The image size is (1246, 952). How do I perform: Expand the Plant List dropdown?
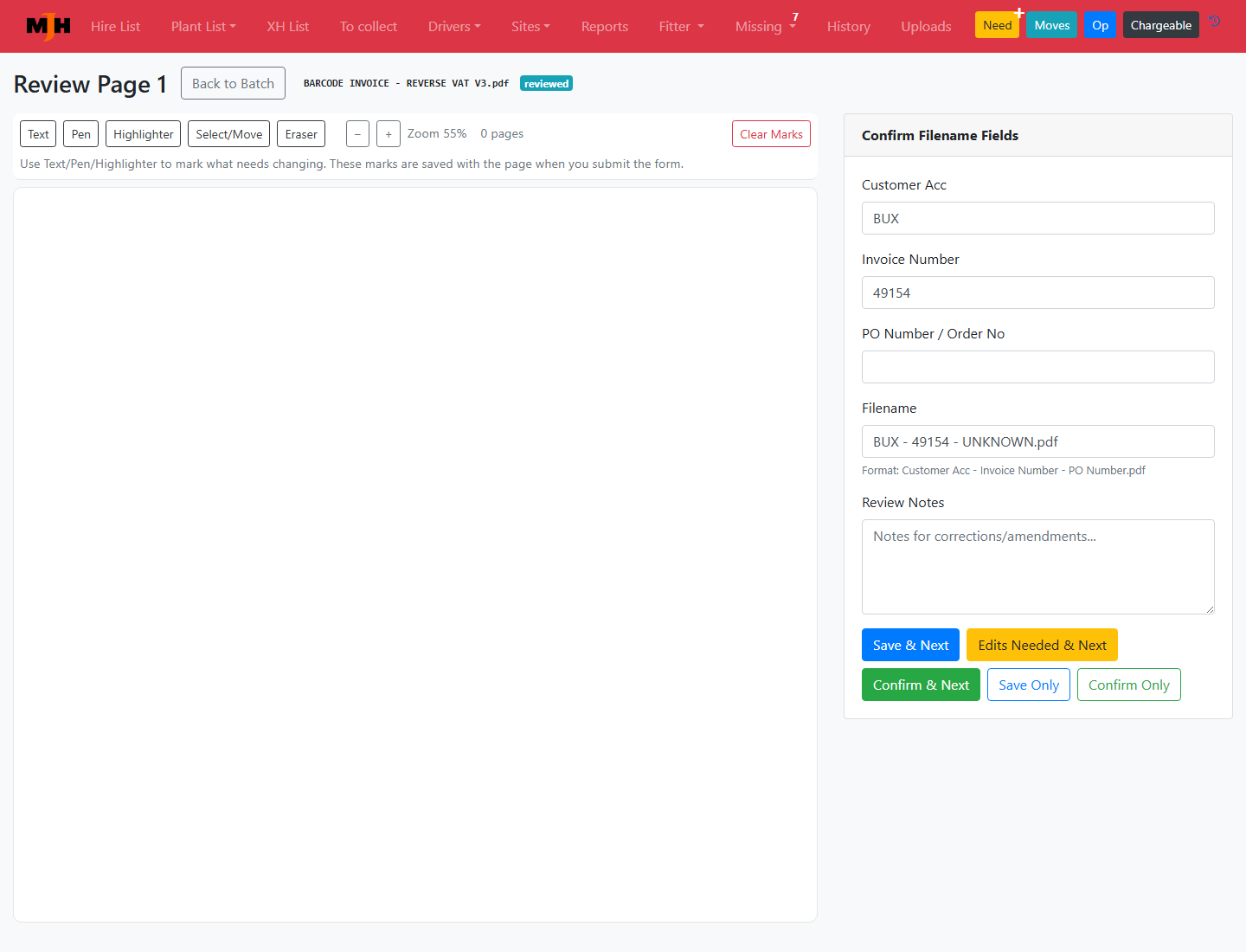(203, 26)
